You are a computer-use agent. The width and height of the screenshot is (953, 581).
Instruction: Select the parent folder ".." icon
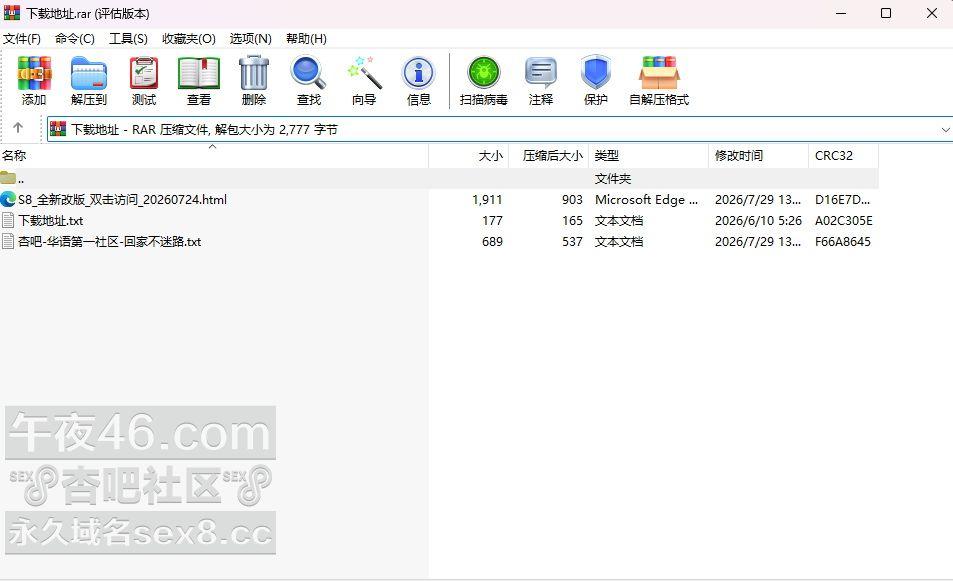8,177
